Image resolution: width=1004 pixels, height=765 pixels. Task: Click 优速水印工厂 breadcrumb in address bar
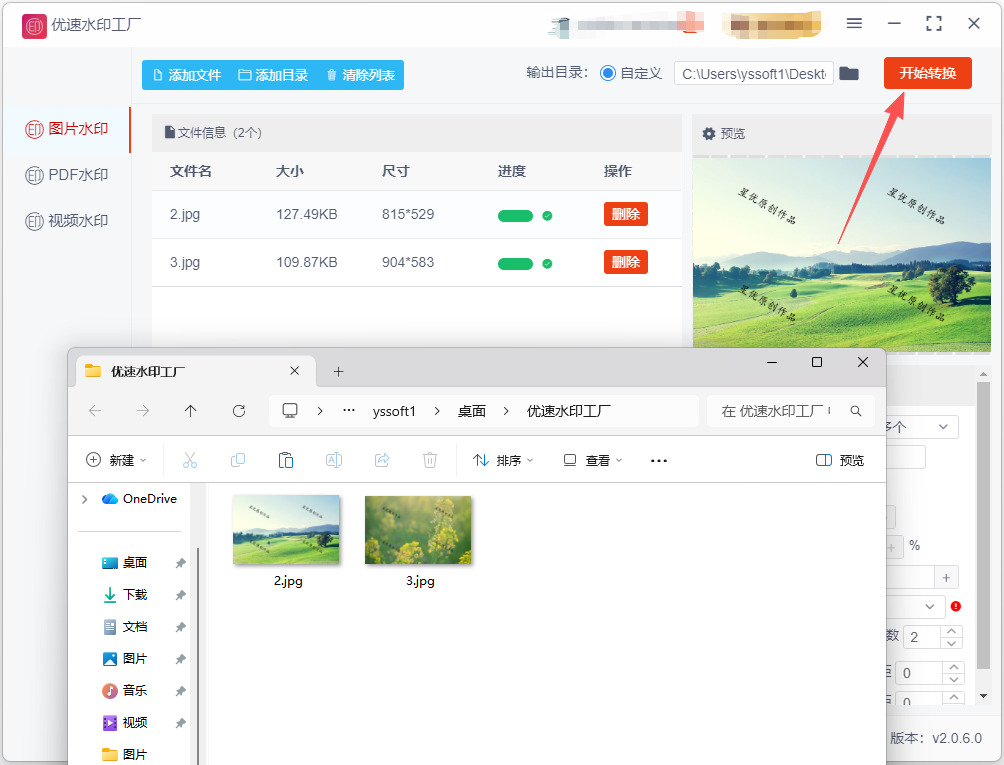tap(569, 411)
